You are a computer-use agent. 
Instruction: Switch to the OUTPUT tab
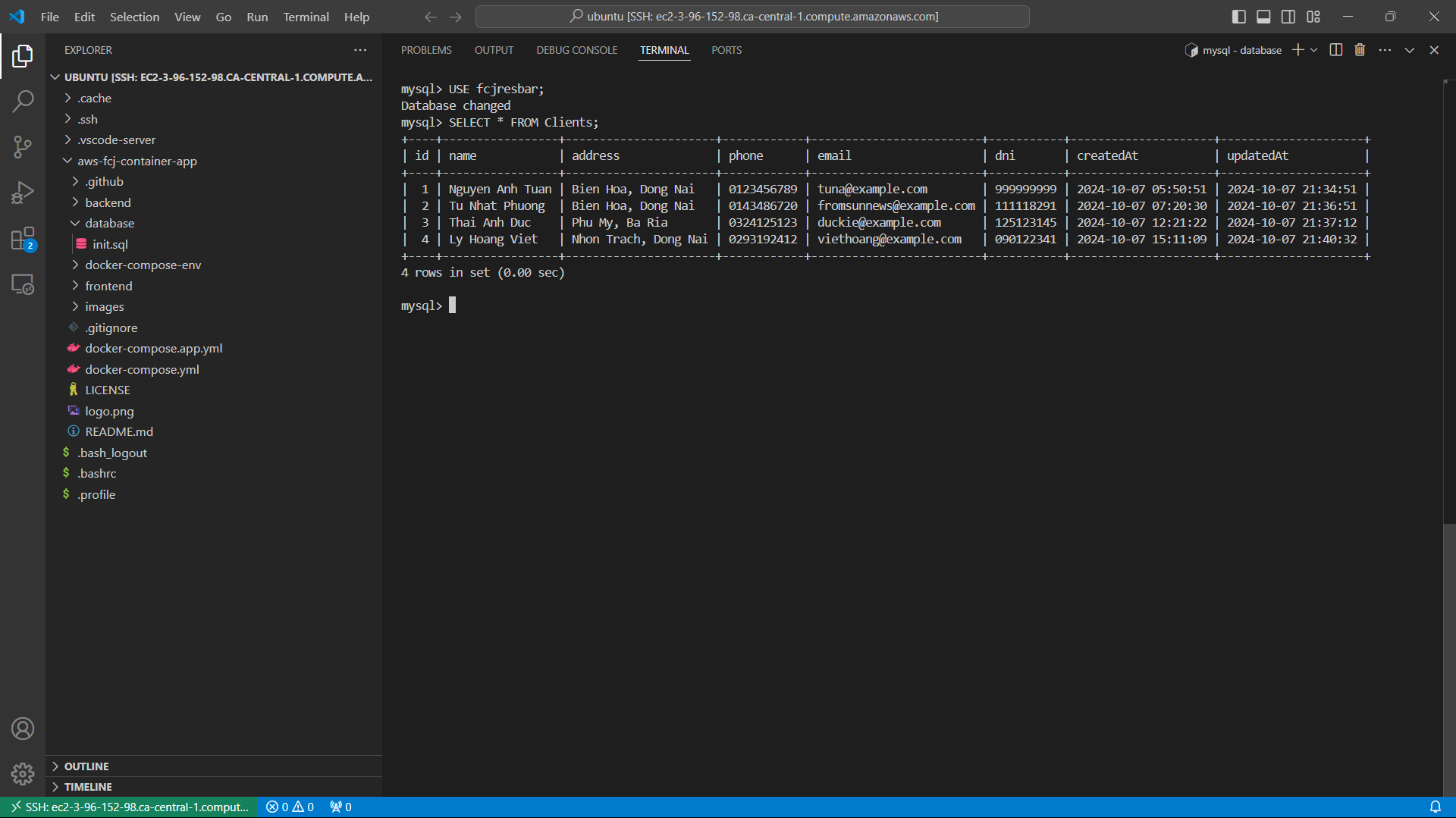494,50
